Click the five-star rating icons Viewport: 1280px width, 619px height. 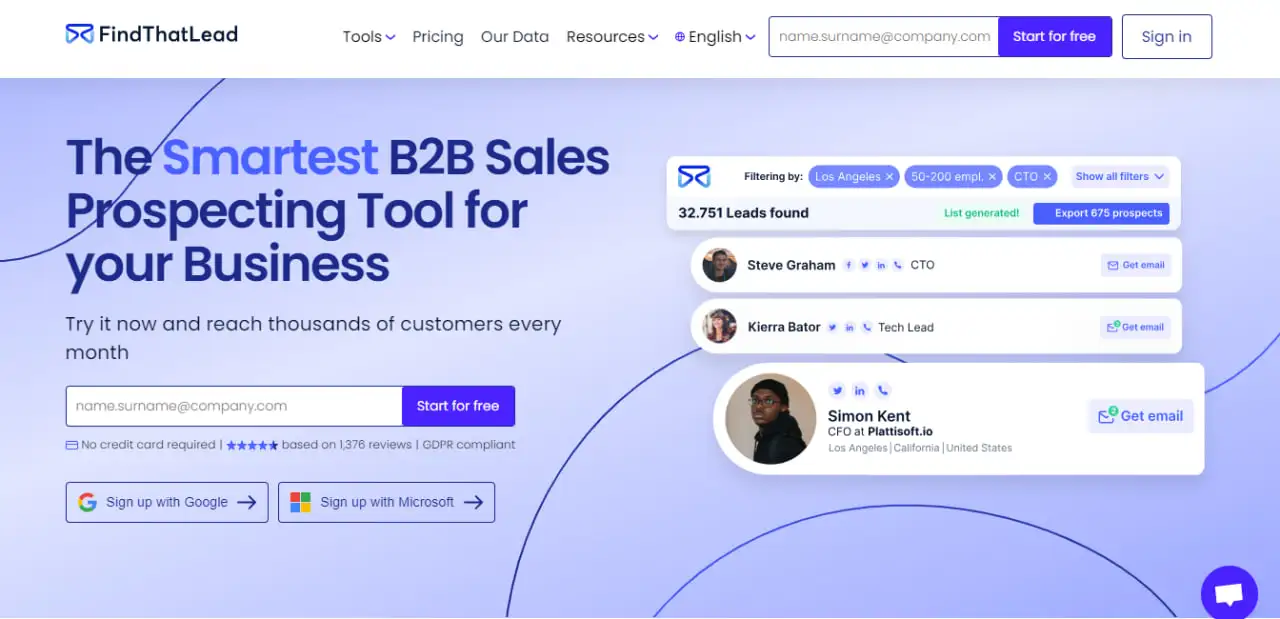tap(252, 445)
